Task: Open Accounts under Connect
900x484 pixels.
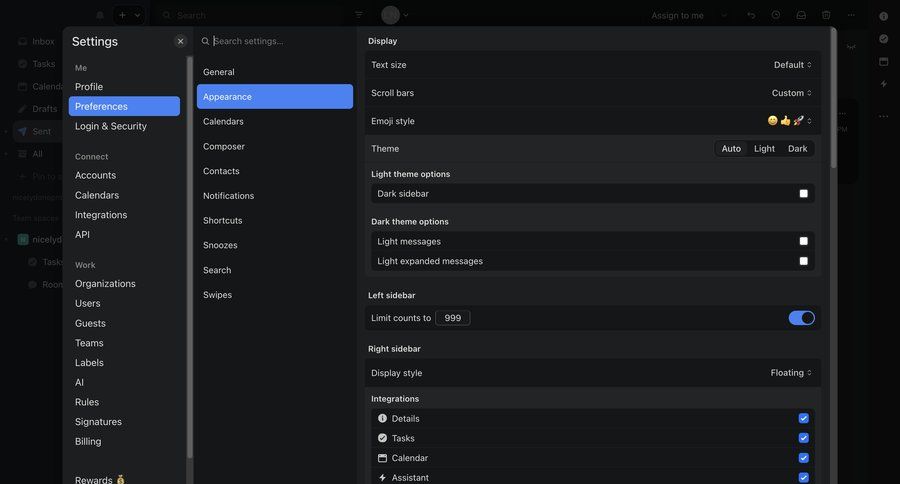Action: pyautogui.click(x=124, y=176)
